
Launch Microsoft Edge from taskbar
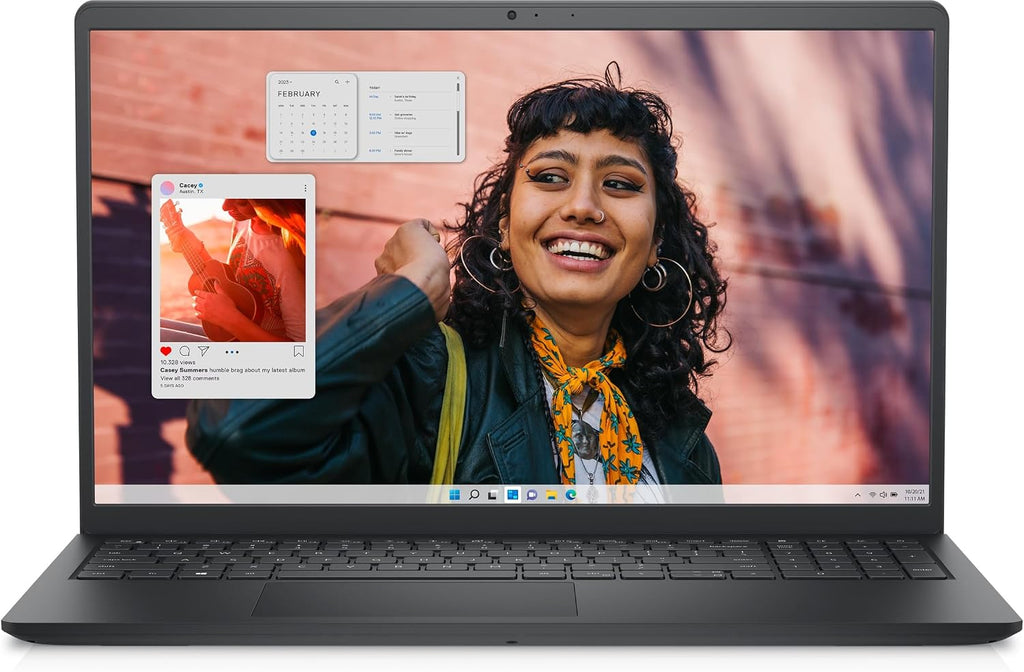coord(571,495)
